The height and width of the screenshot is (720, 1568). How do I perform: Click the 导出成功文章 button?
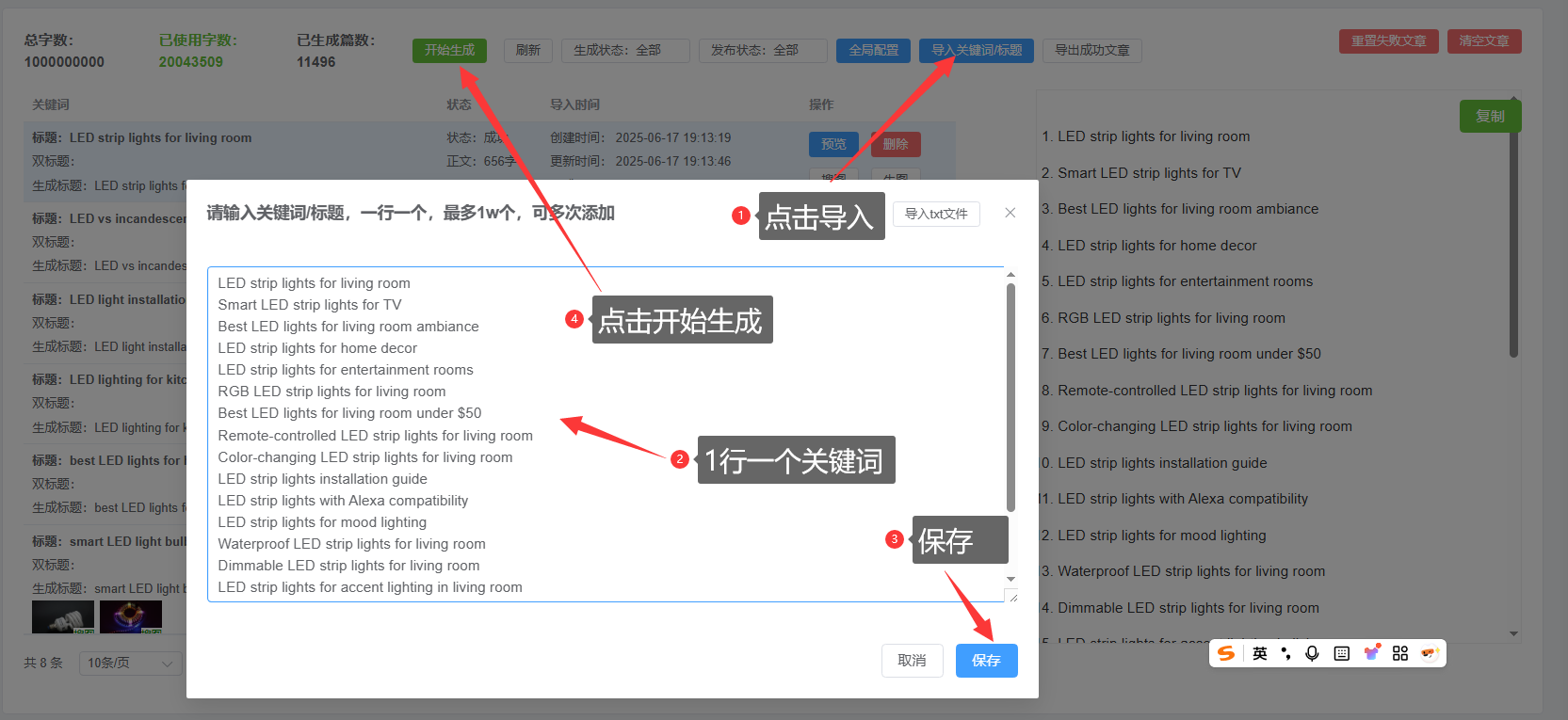pyautogui.click(x=1092, y=50)
